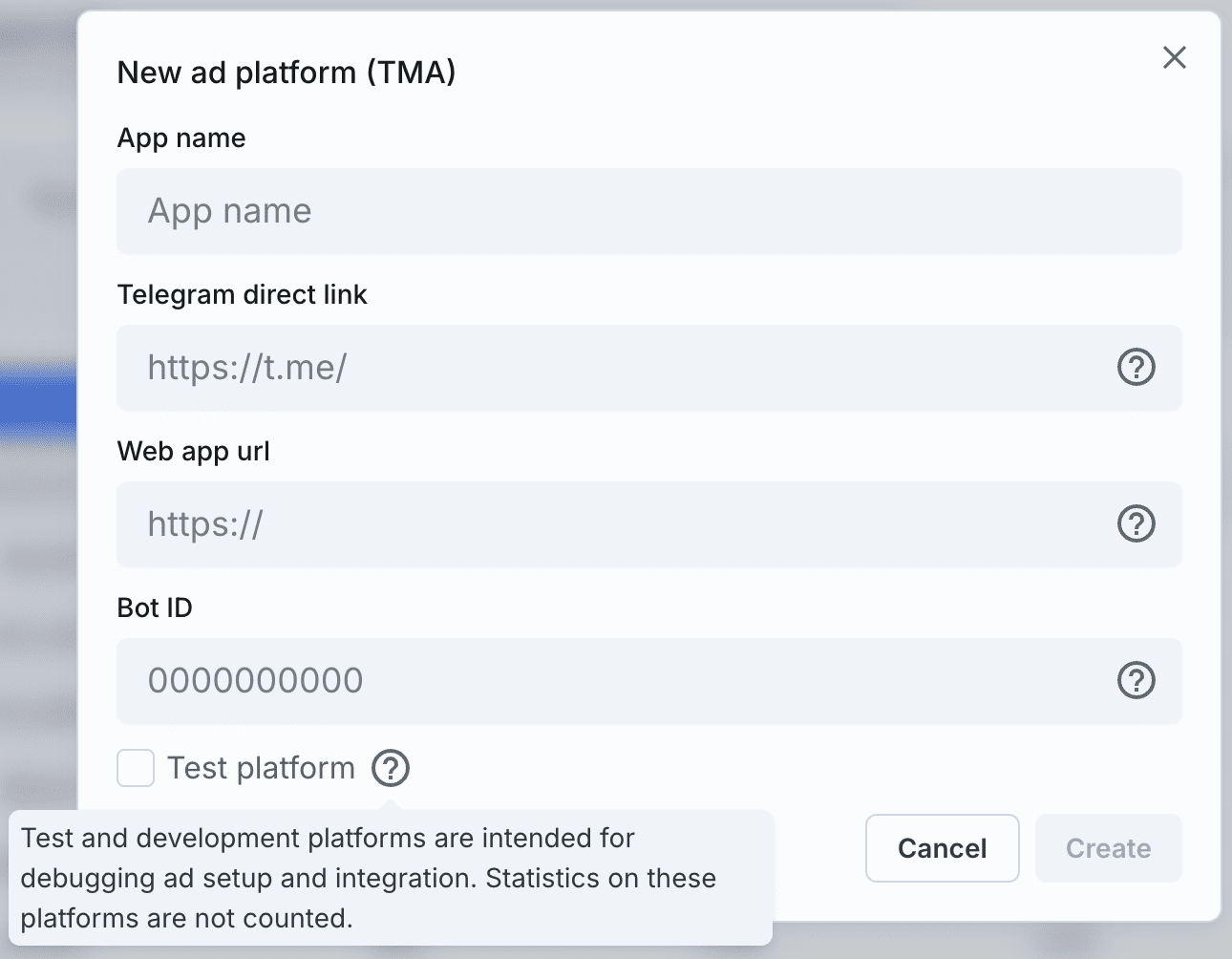Click the "Test platform" label text

[x=262, y=768]
